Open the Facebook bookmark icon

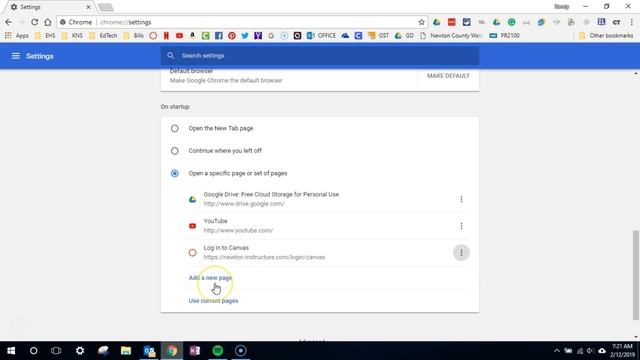219,36
